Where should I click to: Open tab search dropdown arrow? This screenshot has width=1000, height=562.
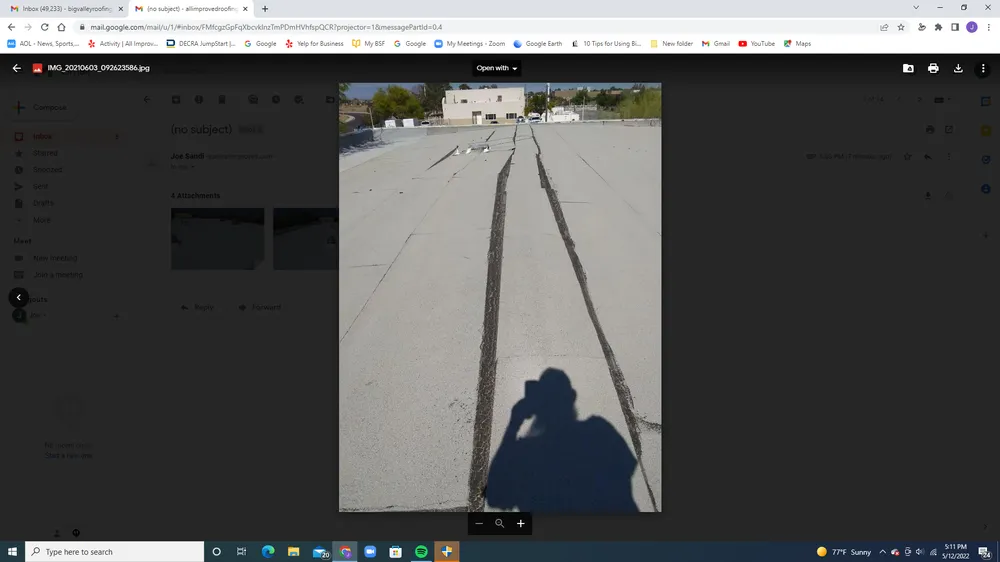click(x=916, y=8)
